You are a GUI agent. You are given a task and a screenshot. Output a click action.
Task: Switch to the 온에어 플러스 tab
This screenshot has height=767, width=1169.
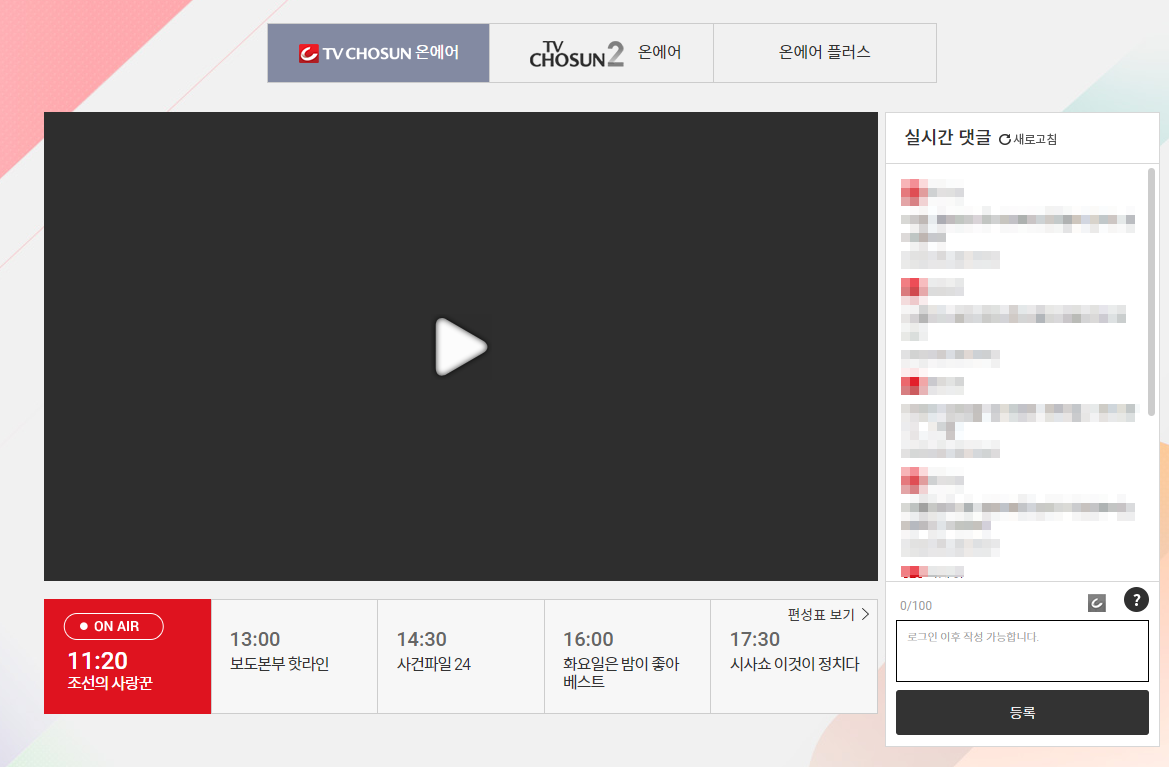(x=824, y=52)
